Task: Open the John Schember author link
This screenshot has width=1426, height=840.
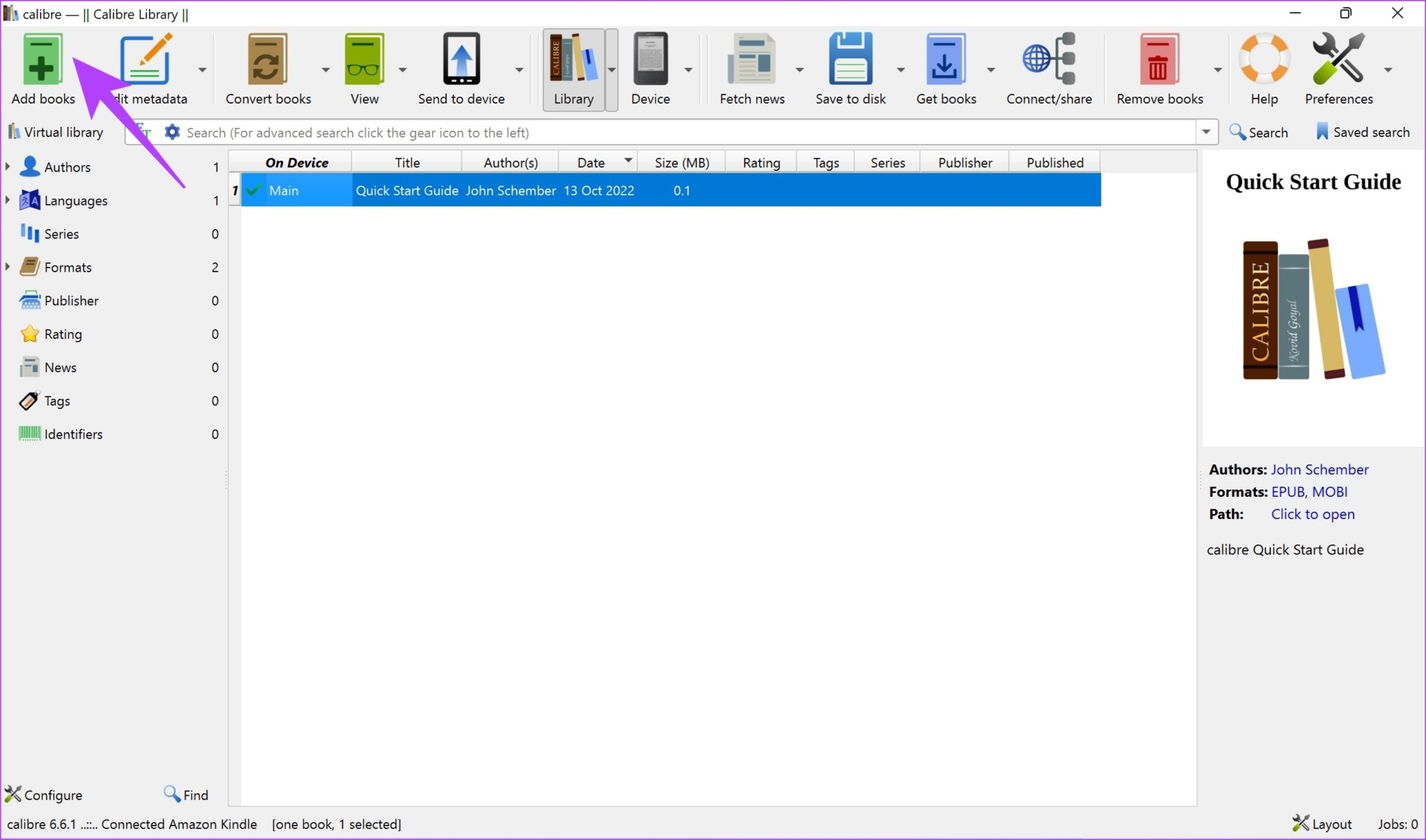Action: point(1319,469)
